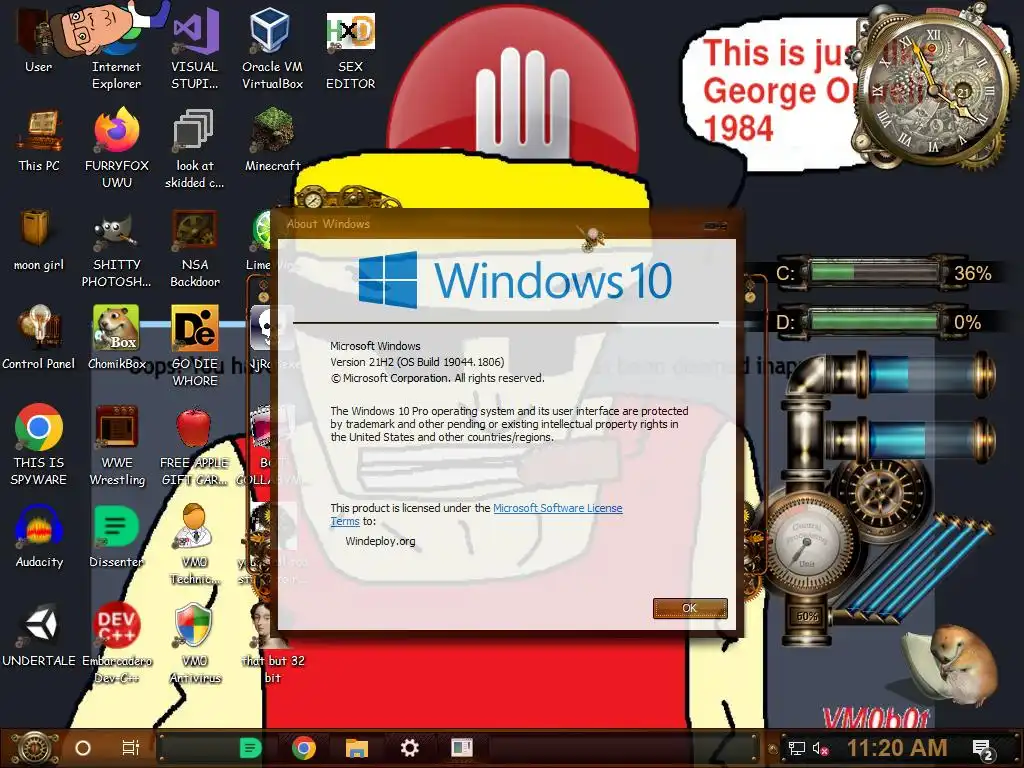The height and width of the screenshot is (768, 1024).
Task: Open Cortana search circle on taskbar
Action: click(x=83, y=748)
